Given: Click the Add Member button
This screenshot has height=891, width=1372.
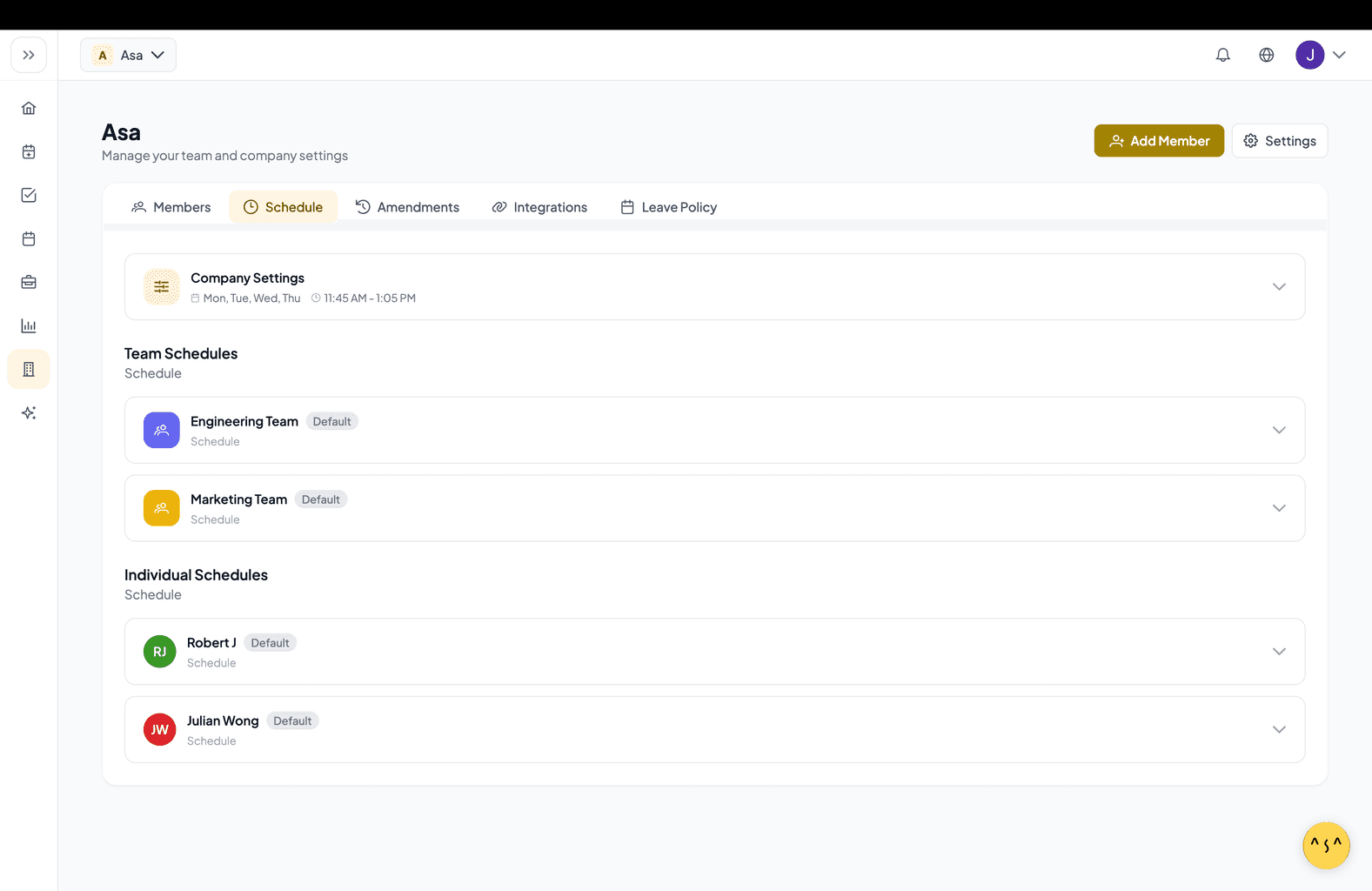Looking at the screenshot, I should coord(1158,141).
